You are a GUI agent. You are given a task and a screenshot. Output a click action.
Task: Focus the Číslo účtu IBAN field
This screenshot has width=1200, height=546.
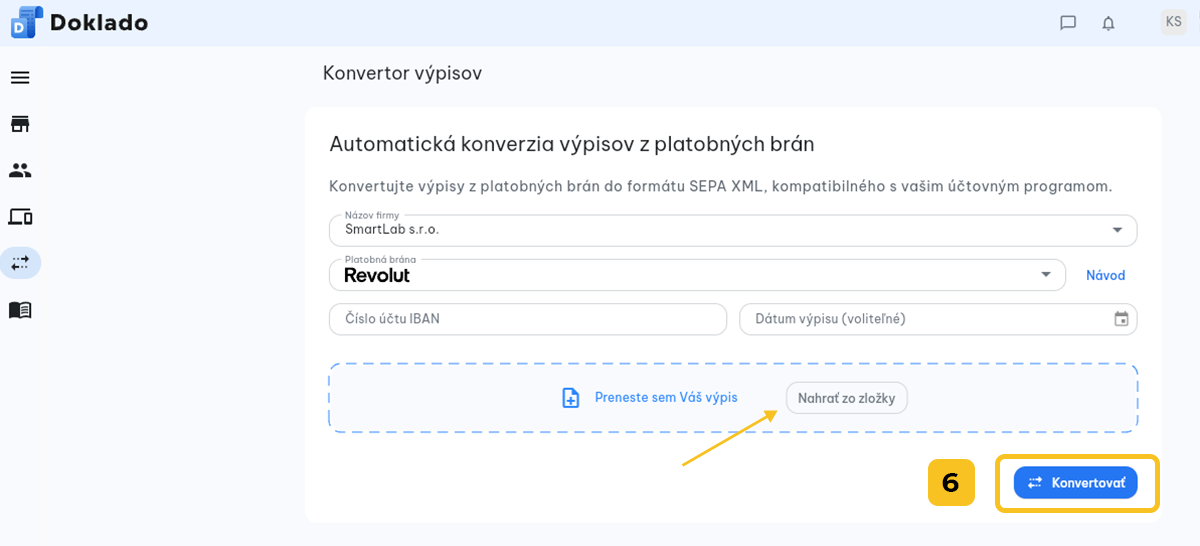tap(528, 319)
